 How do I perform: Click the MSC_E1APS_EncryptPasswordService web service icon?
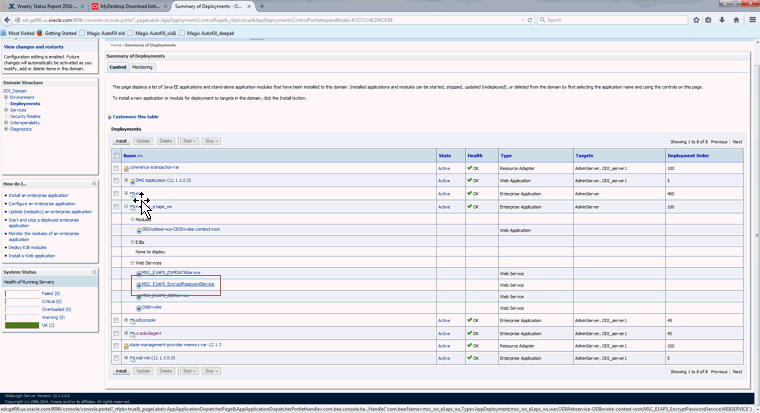[139, 285]
